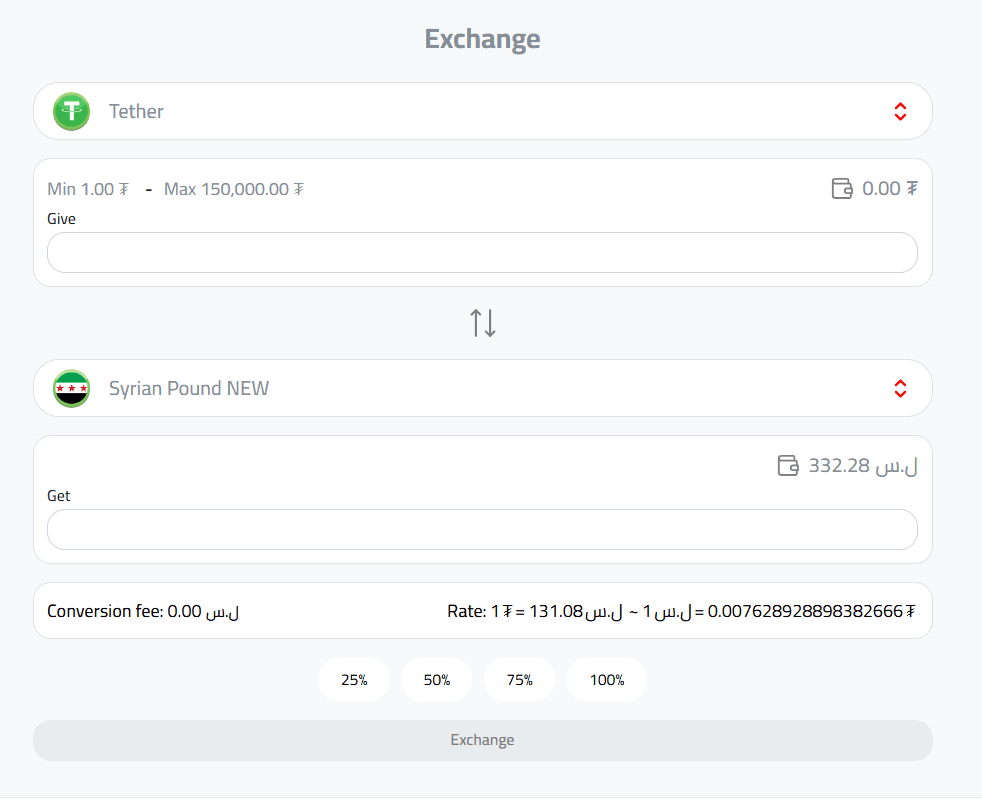Click the 332.28 Syrian Pound wallet balance
This screenshot has height=812, width=982.
click(x=863, y=465)
